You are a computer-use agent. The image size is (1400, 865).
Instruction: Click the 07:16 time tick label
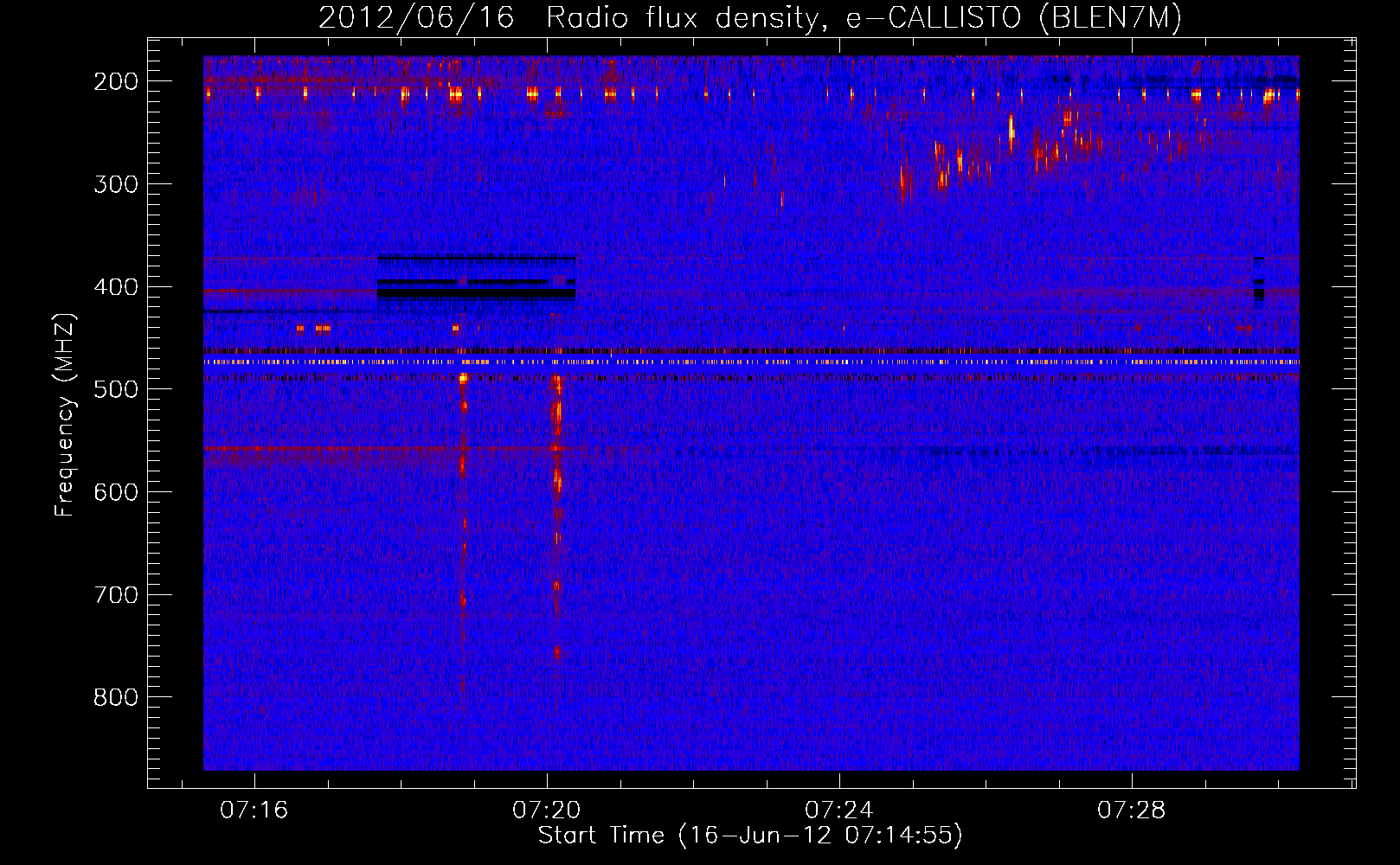pos(254,811)
